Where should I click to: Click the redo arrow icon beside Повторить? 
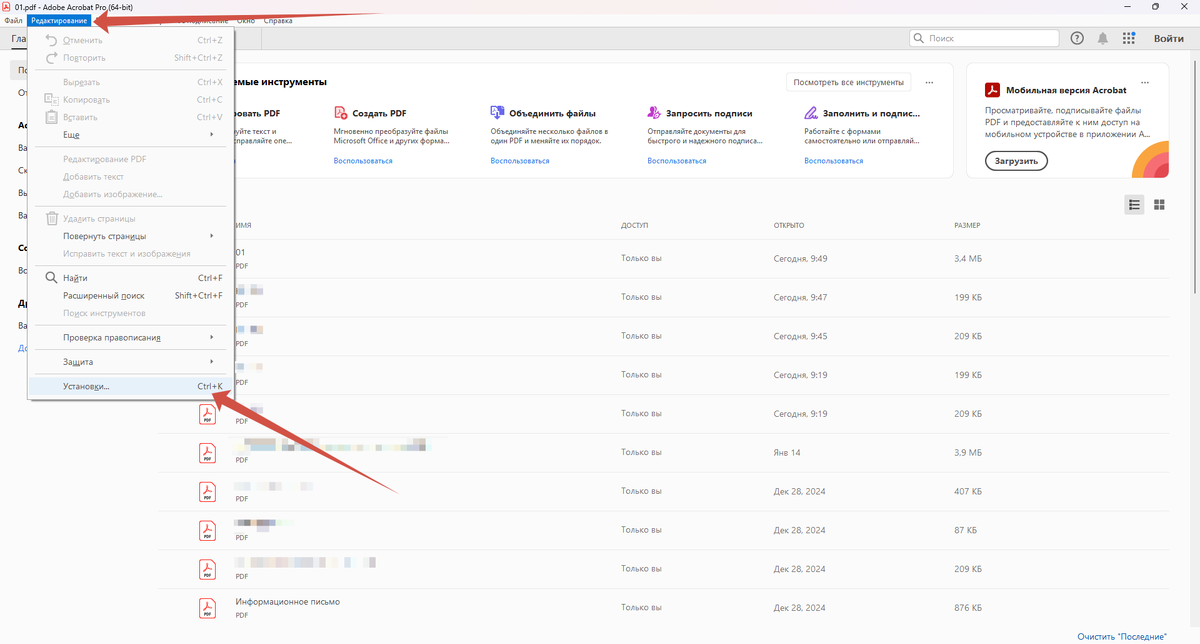point(52,58)
